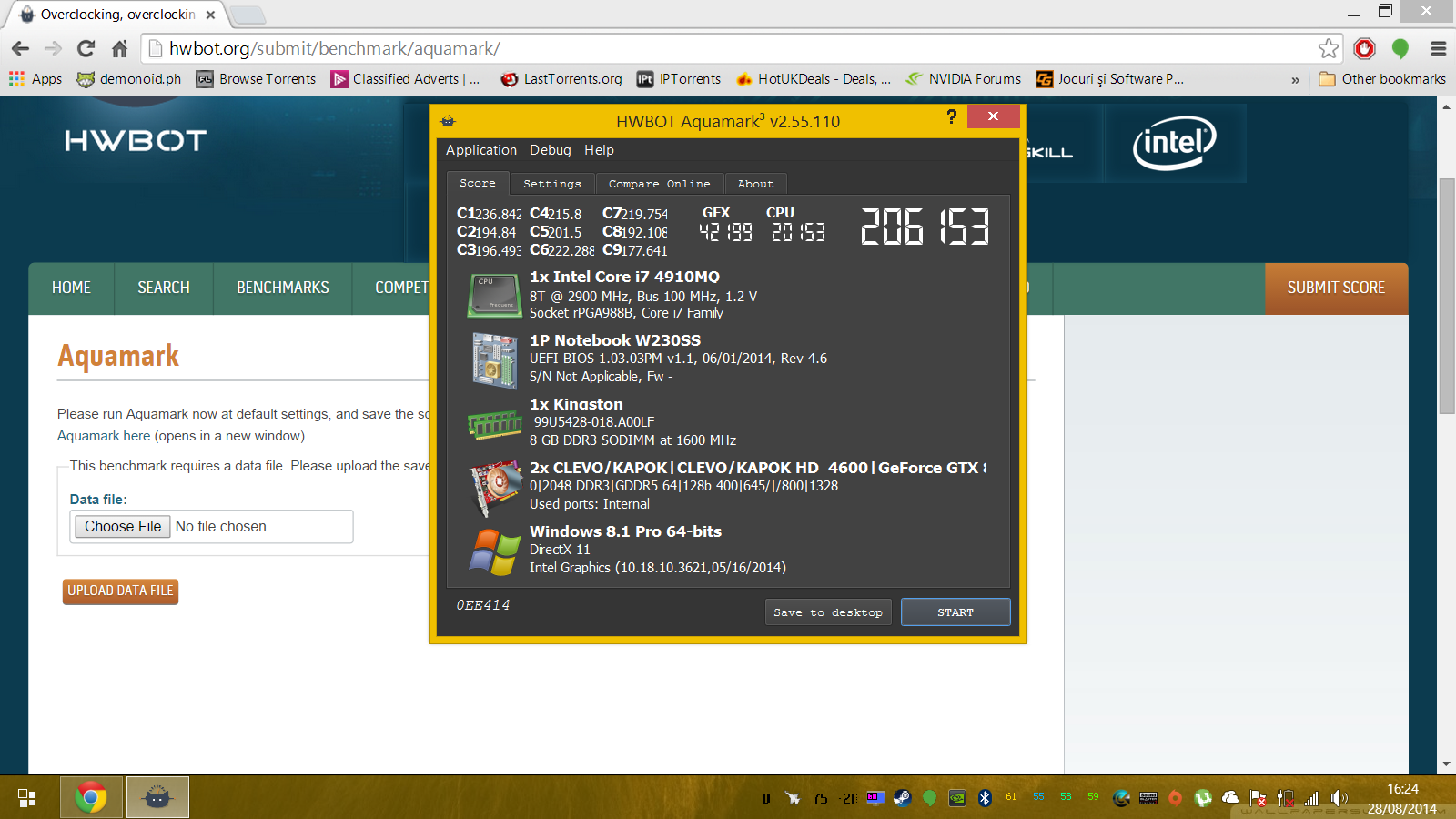
Task: Click Choose File button
Action: coord(123,526)
